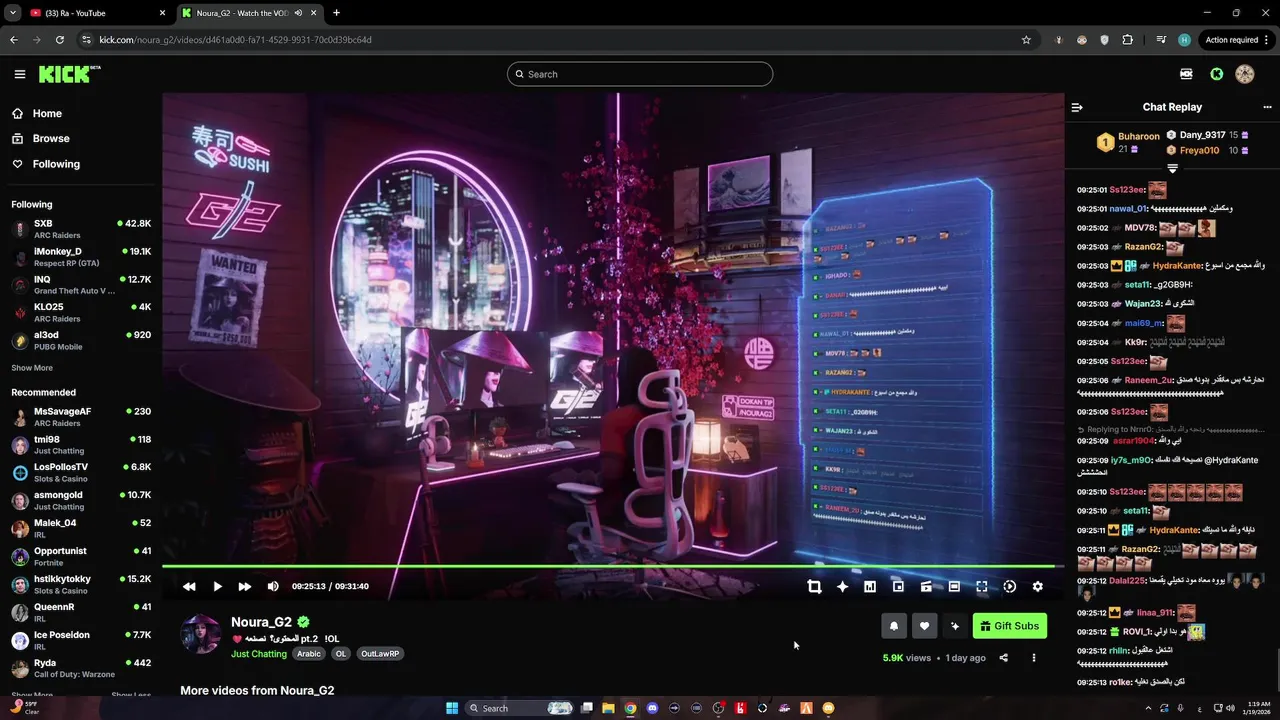
Task: Open LosPollosTV recommended channel
Action: (x=82, y=472)
